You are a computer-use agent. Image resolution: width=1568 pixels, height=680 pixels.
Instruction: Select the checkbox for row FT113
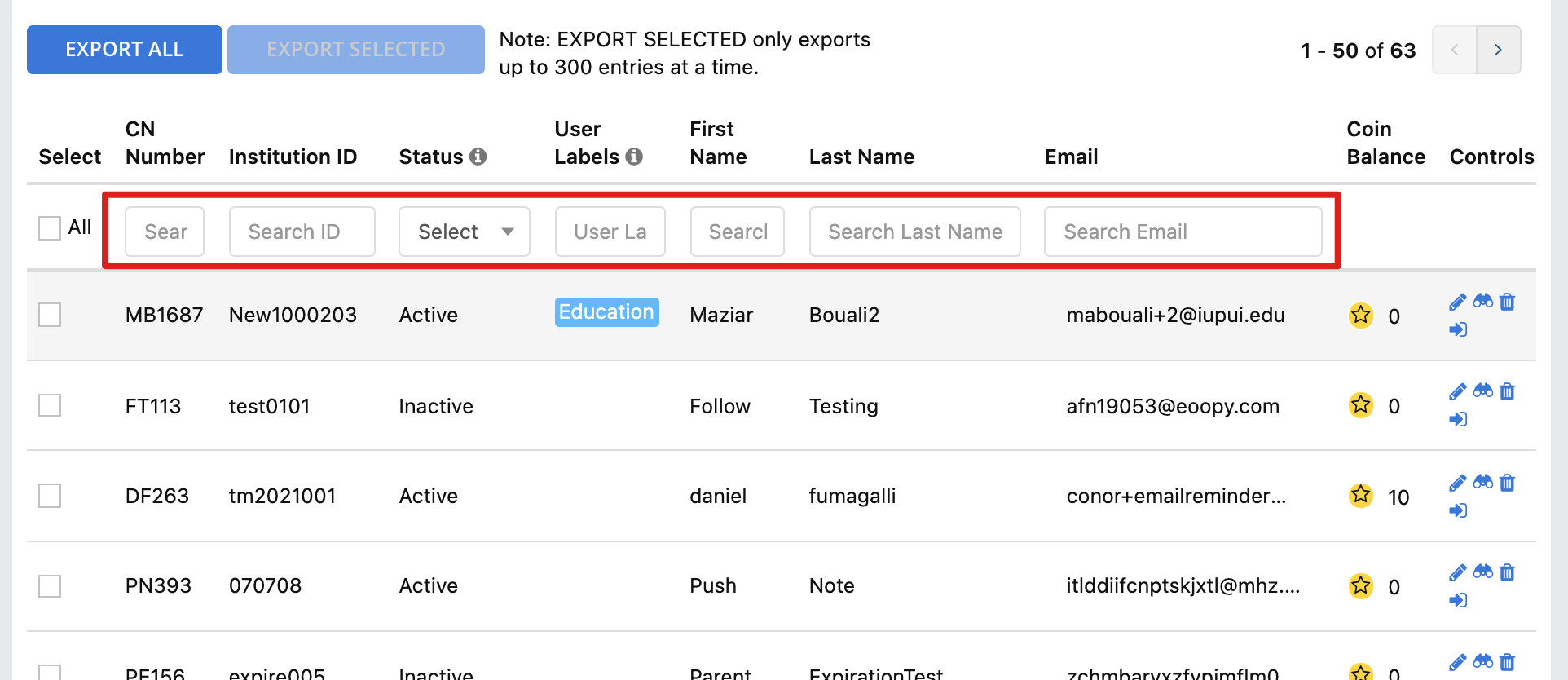point(50,405)
